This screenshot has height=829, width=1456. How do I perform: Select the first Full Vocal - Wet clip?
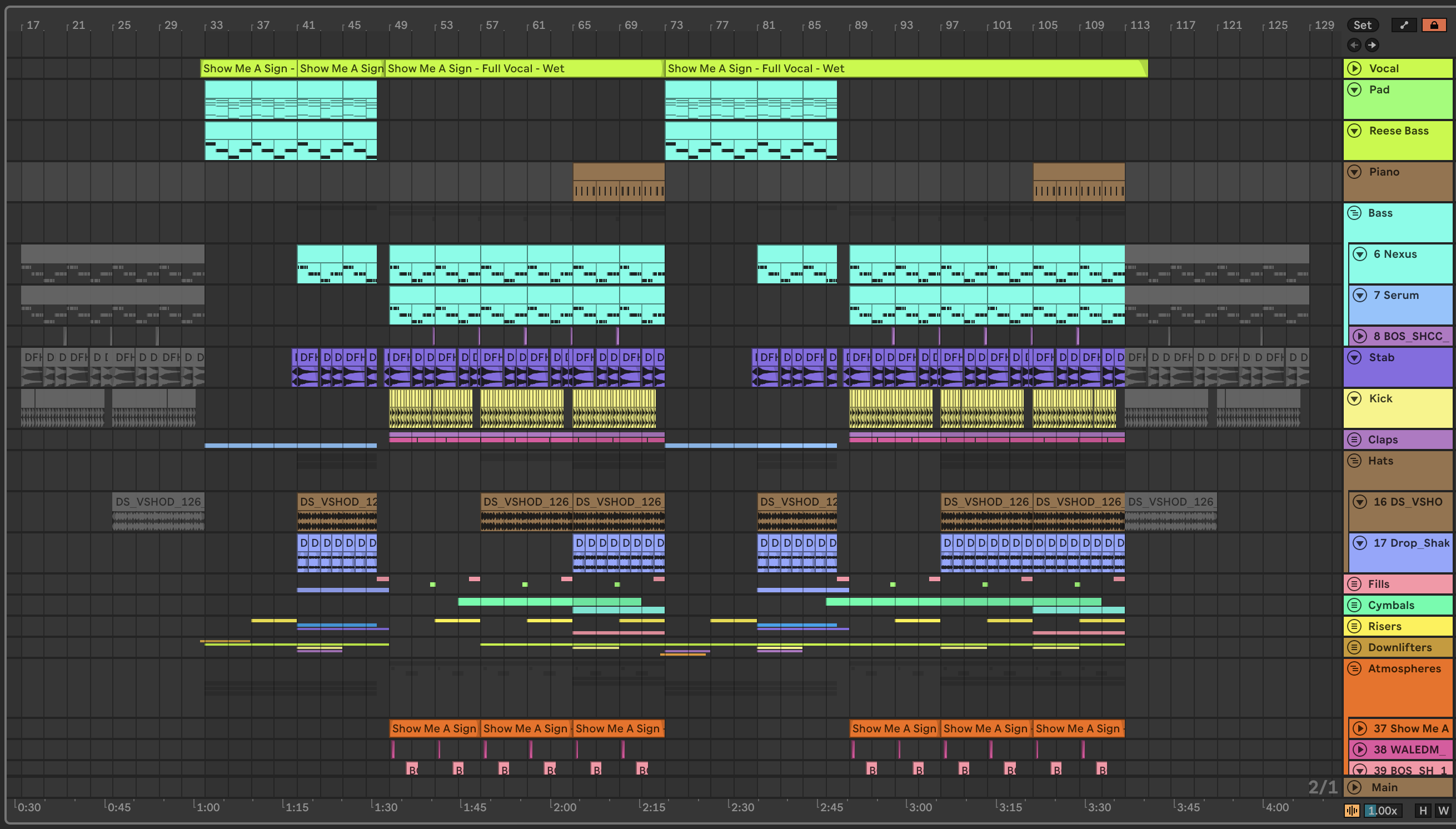coord(524,68)
